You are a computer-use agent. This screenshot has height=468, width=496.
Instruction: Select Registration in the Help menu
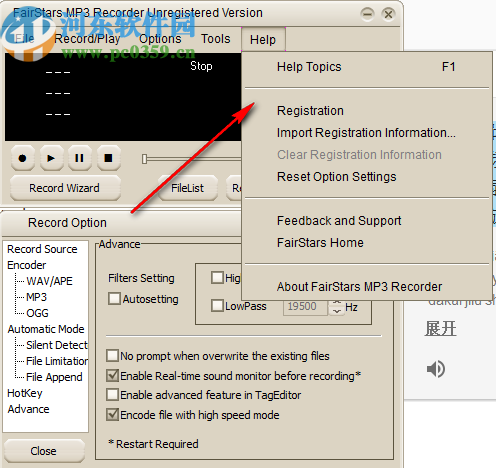(367, 111)
